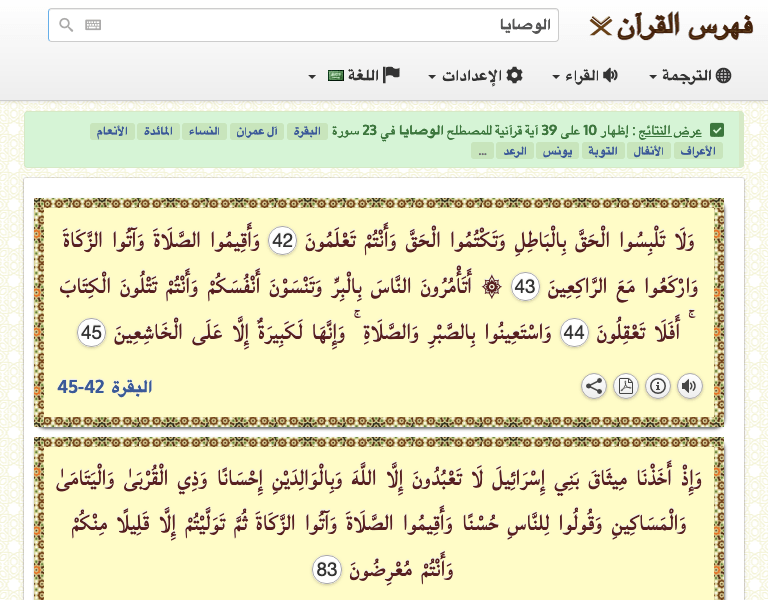Filter results by الأنعام tag
The width and height of the screenshot is (768, 600).
click(112, 131)
